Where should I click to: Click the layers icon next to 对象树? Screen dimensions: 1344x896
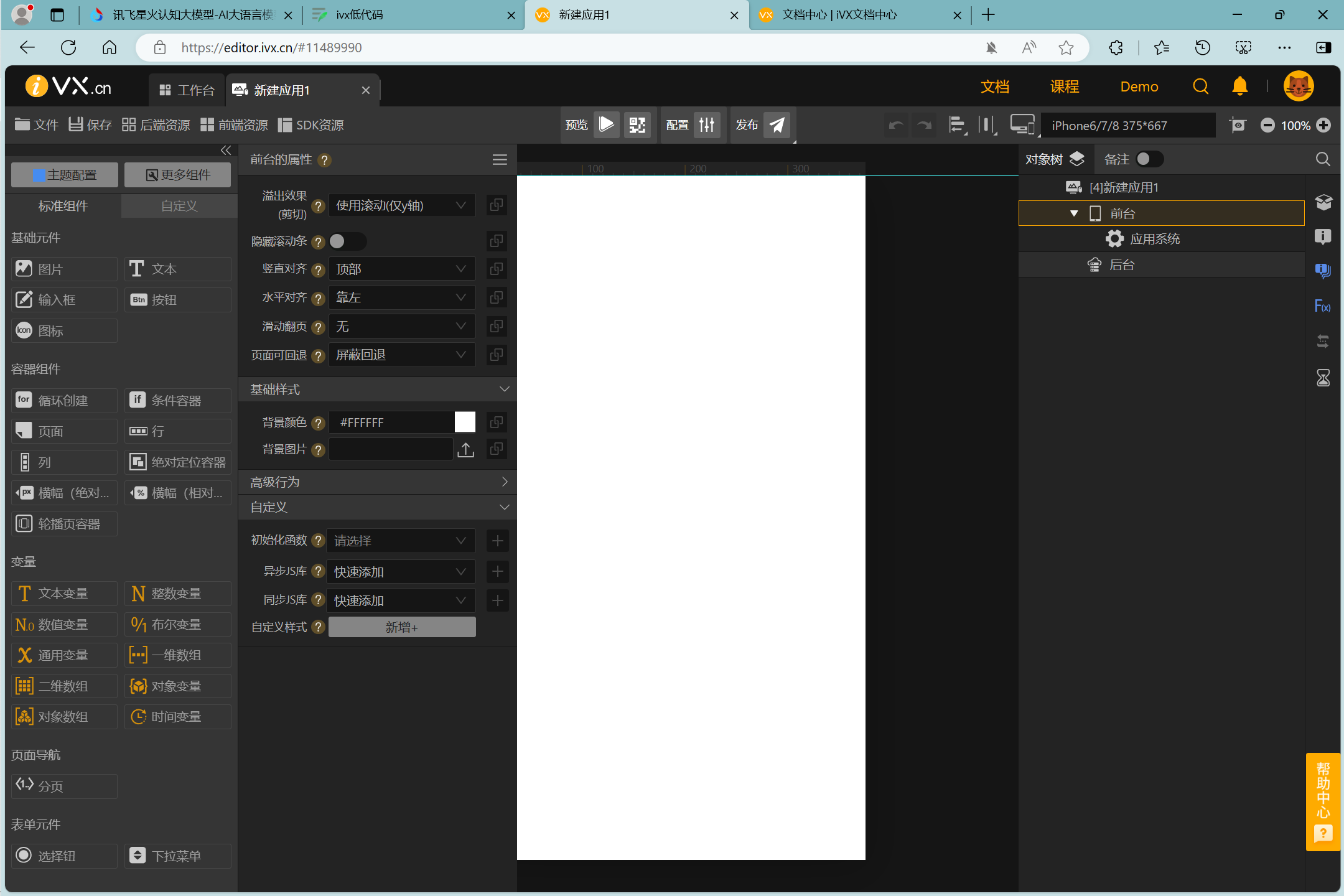point(1076,159)
